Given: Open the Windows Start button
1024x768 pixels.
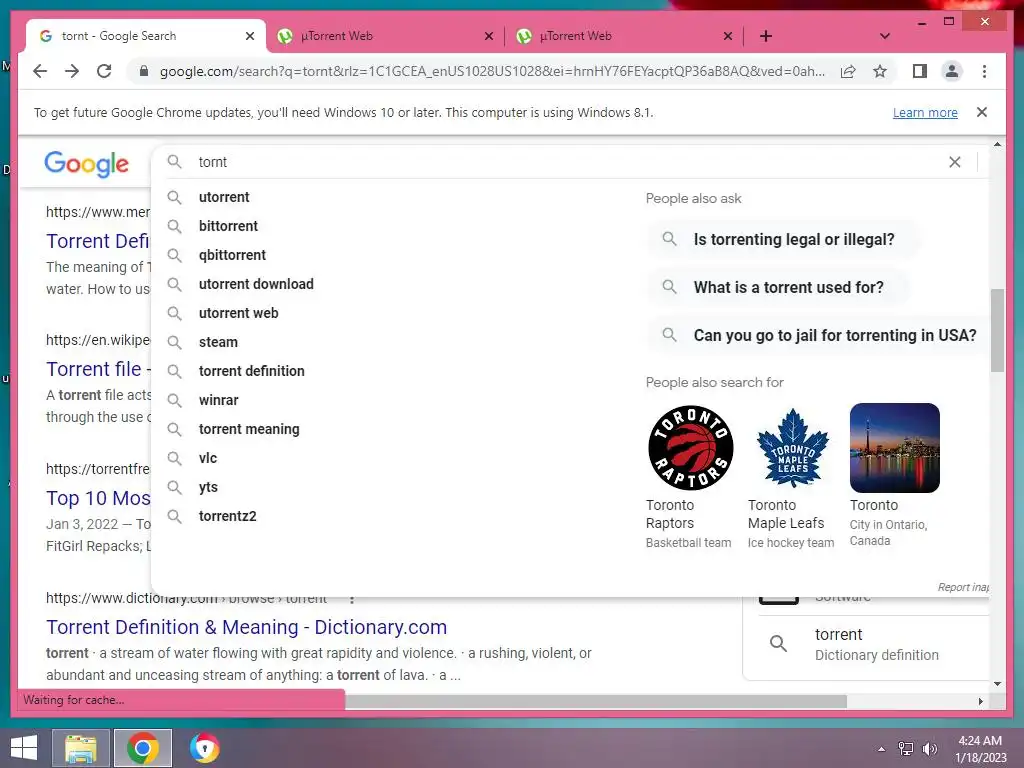Looking at the screenshot, I should click(24, 748).
